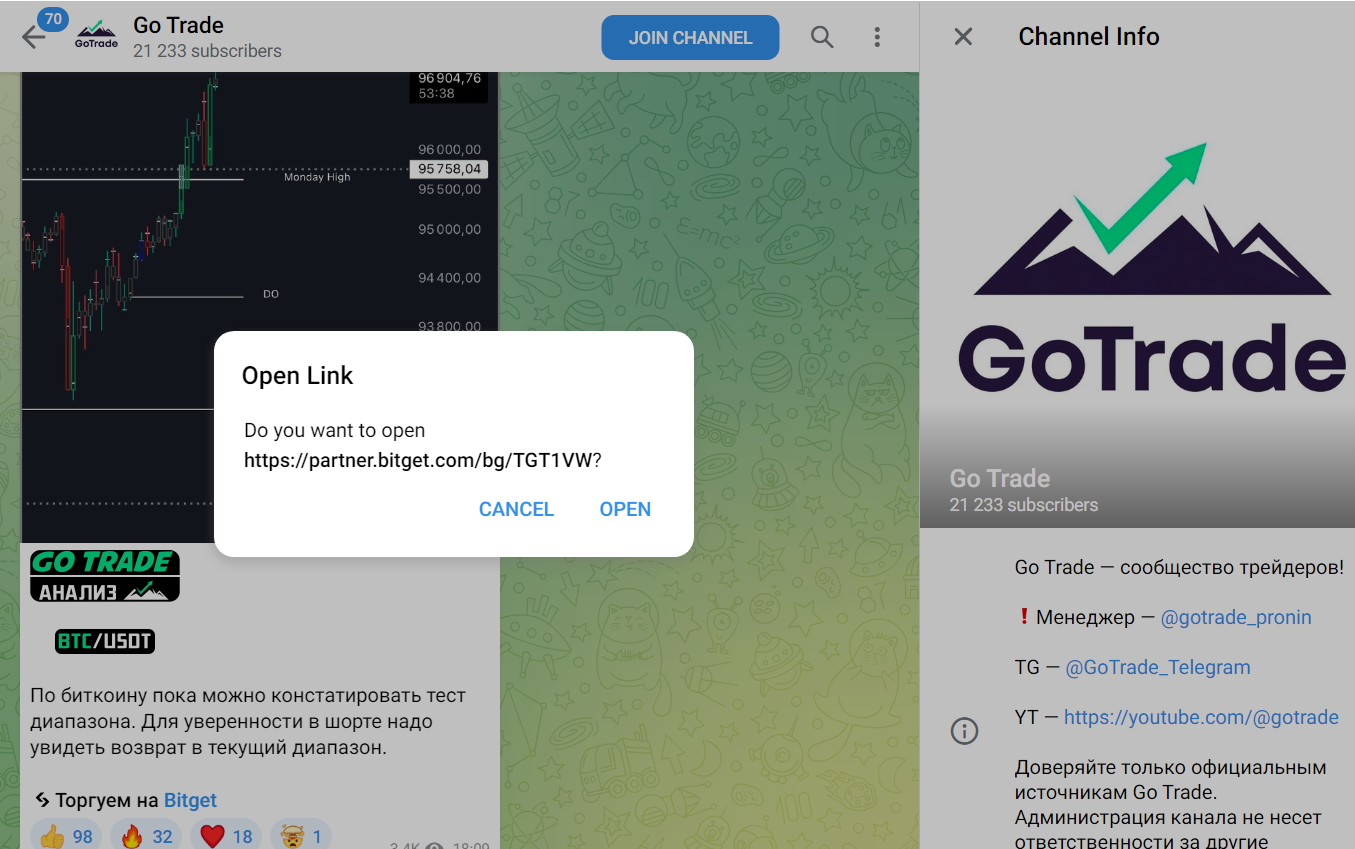The image size is (1355, 849).
Task: Click the GO TRADE АНАЛИЗ emoji sticker
Action: coord(105,575)
